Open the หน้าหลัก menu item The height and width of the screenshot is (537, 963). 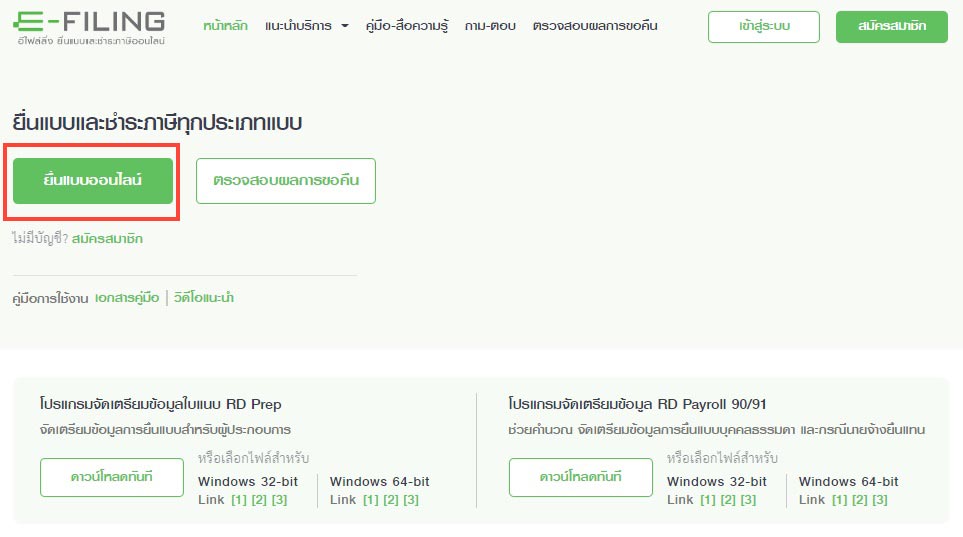(226, 26)
